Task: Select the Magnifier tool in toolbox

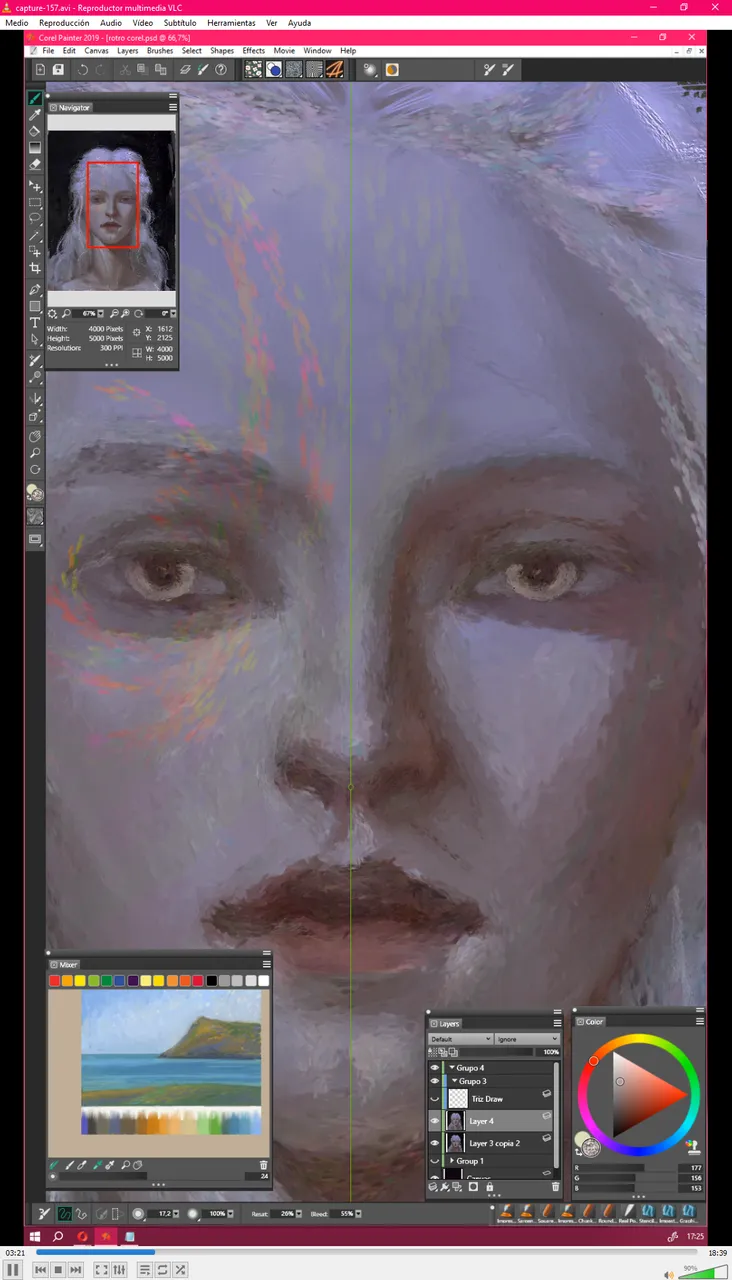Action: 35,453
